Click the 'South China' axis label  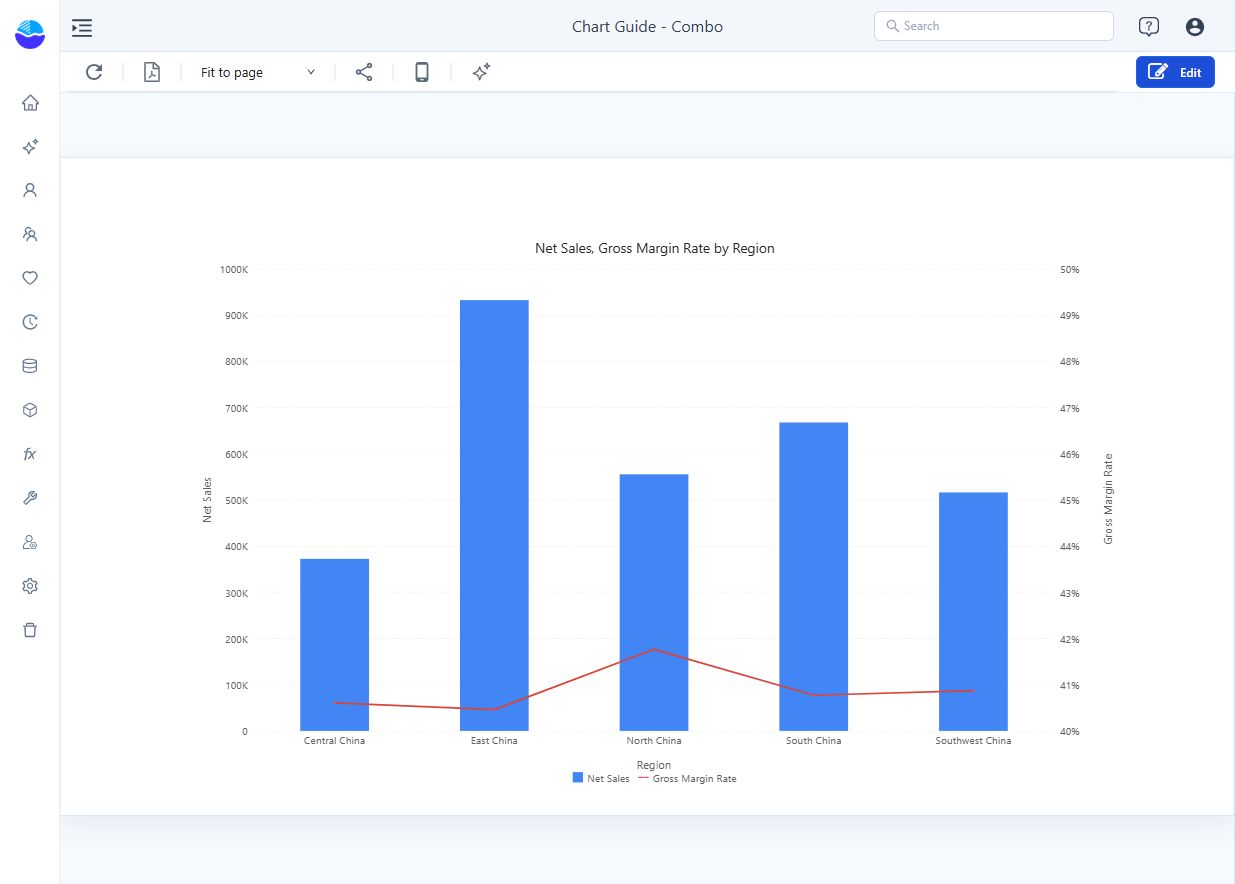(x=813, y=741)
